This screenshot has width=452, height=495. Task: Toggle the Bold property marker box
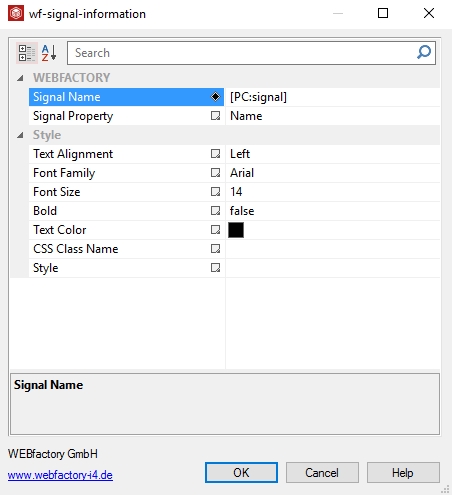(215, 211)
